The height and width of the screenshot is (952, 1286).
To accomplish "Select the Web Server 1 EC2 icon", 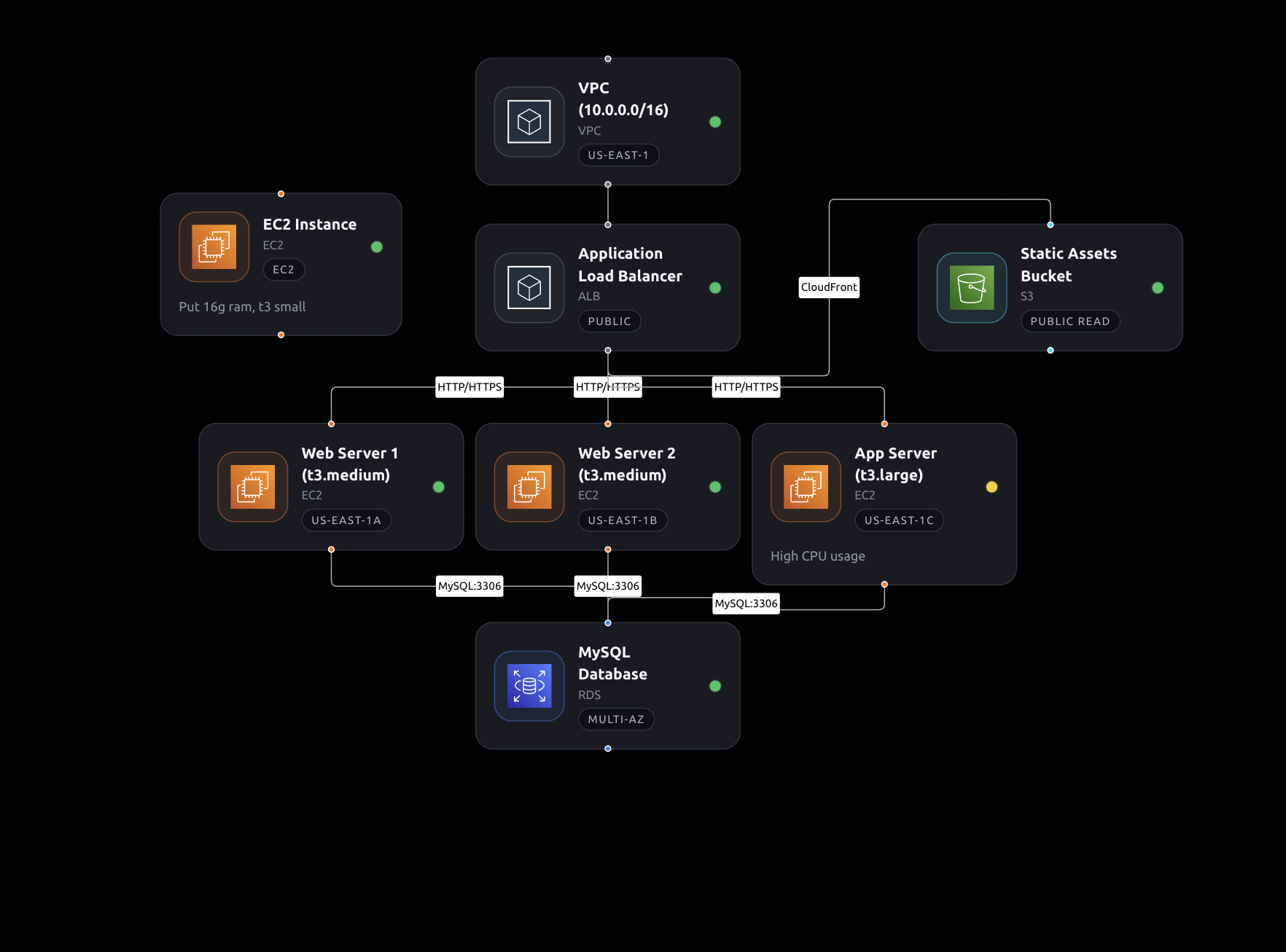I will click(x=253, y=487).
